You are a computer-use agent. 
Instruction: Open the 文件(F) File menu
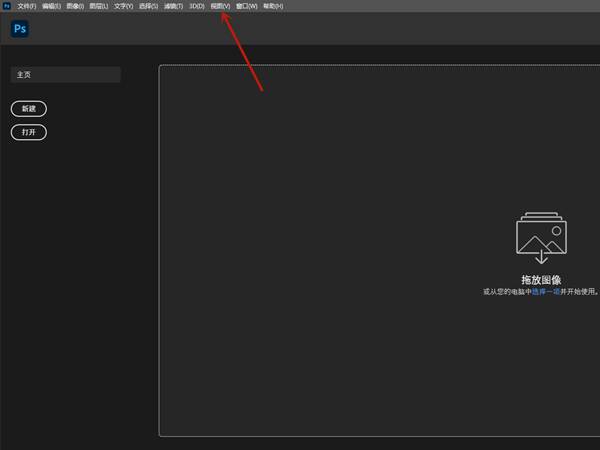(x=27, y=6)
